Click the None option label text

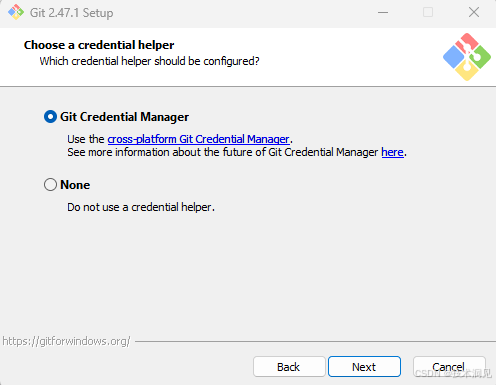pos(75,185)
